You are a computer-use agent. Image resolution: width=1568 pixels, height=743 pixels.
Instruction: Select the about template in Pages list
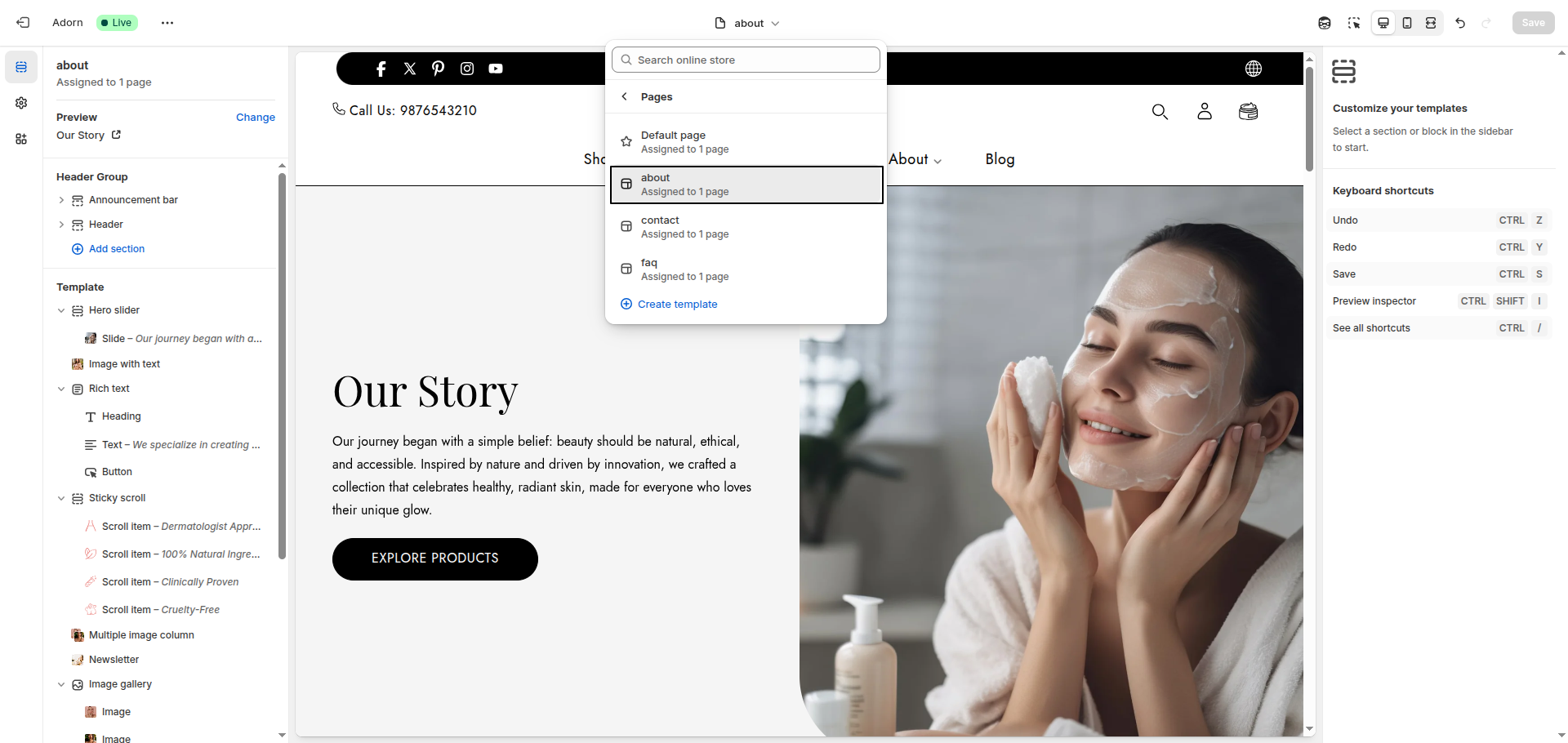click(x=746, y=185)
